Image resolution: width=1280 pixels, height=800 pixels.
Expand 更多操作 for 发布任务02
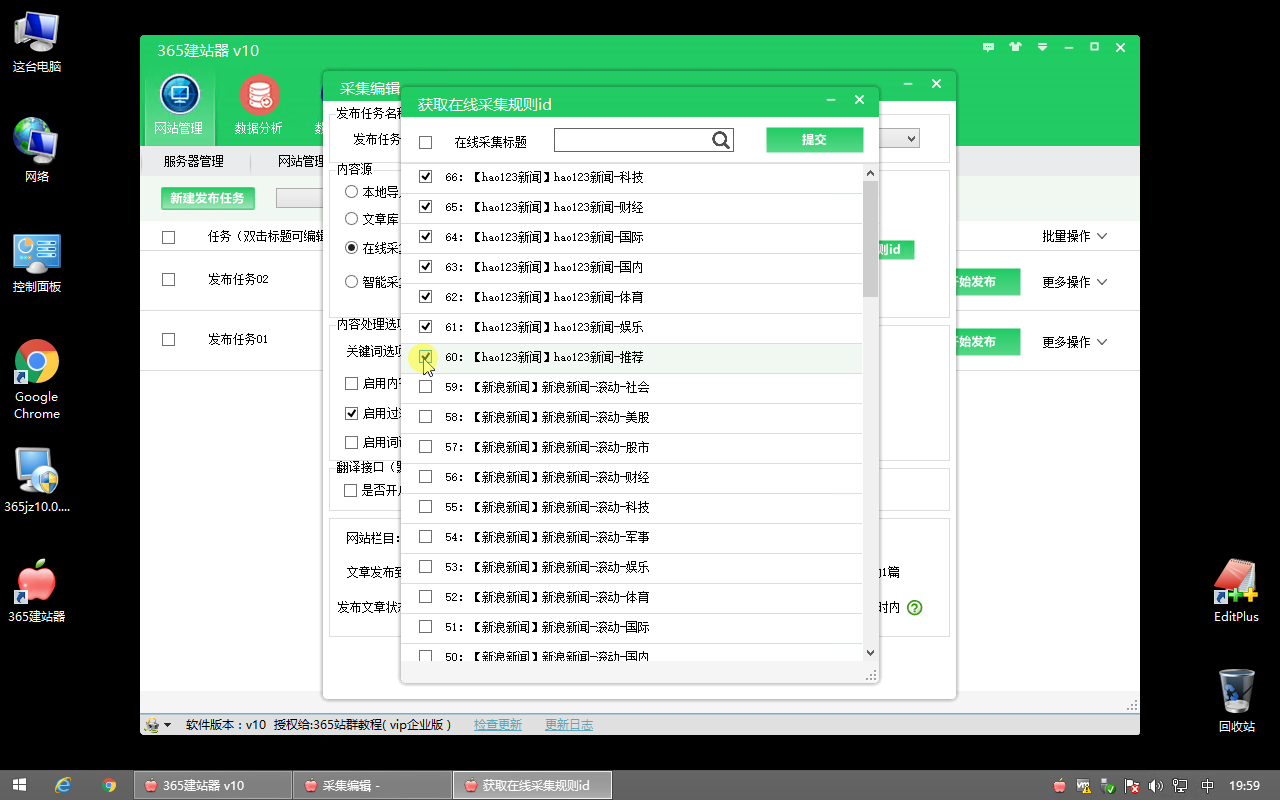1075,282
